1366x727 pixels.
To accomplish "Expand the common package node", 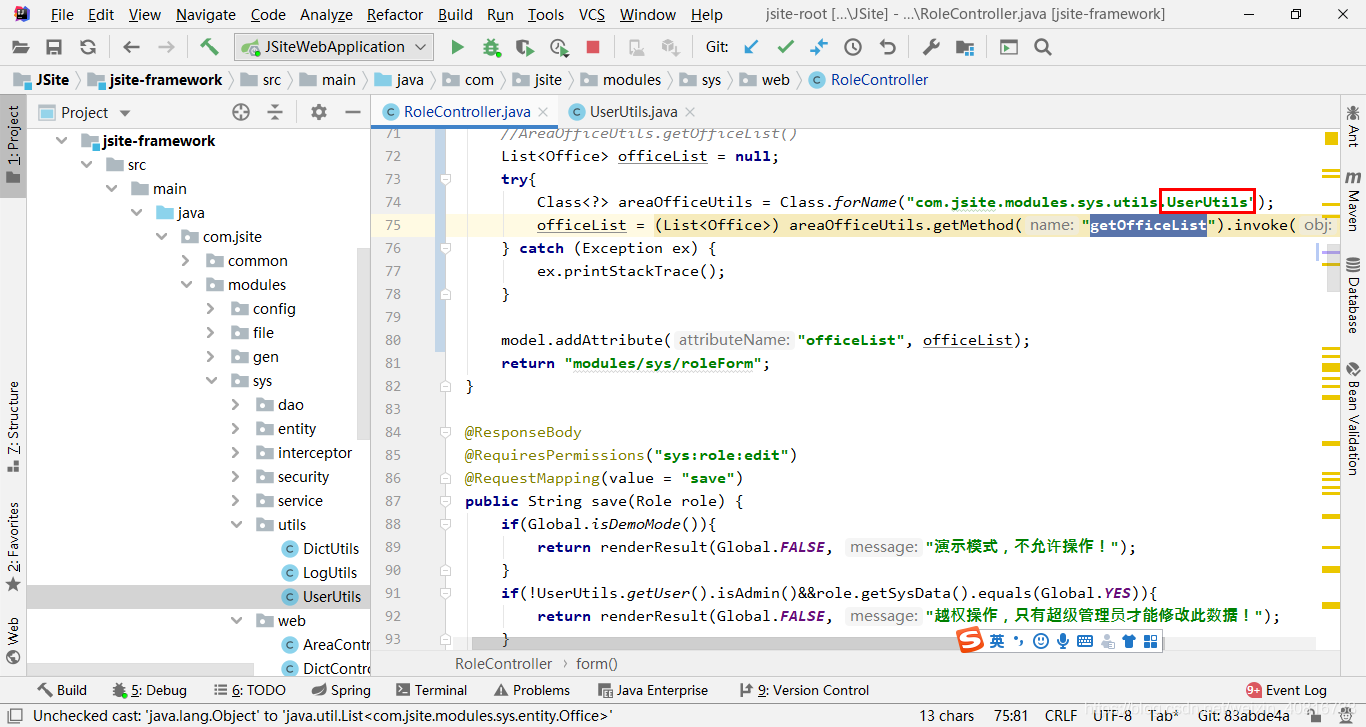I will click(186, 260).
